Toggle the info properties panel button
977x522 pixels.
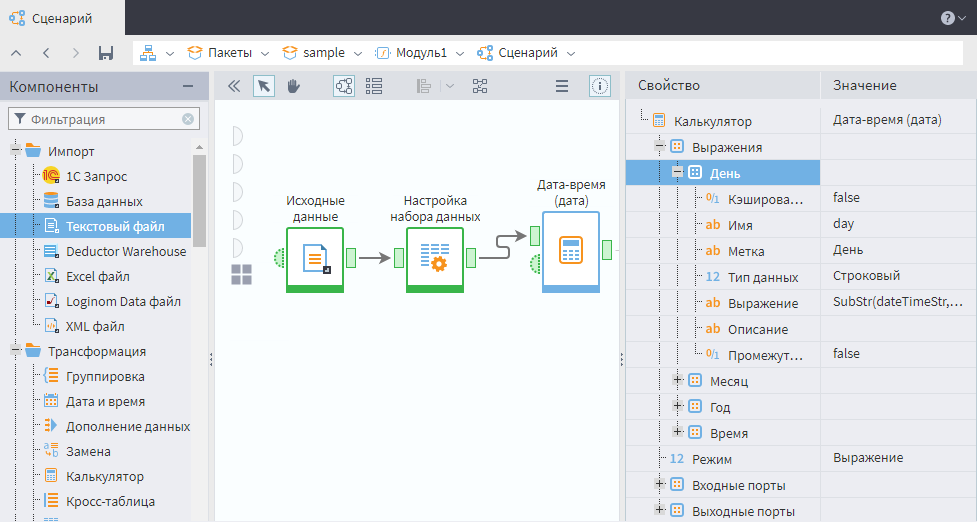pos(599,86)
